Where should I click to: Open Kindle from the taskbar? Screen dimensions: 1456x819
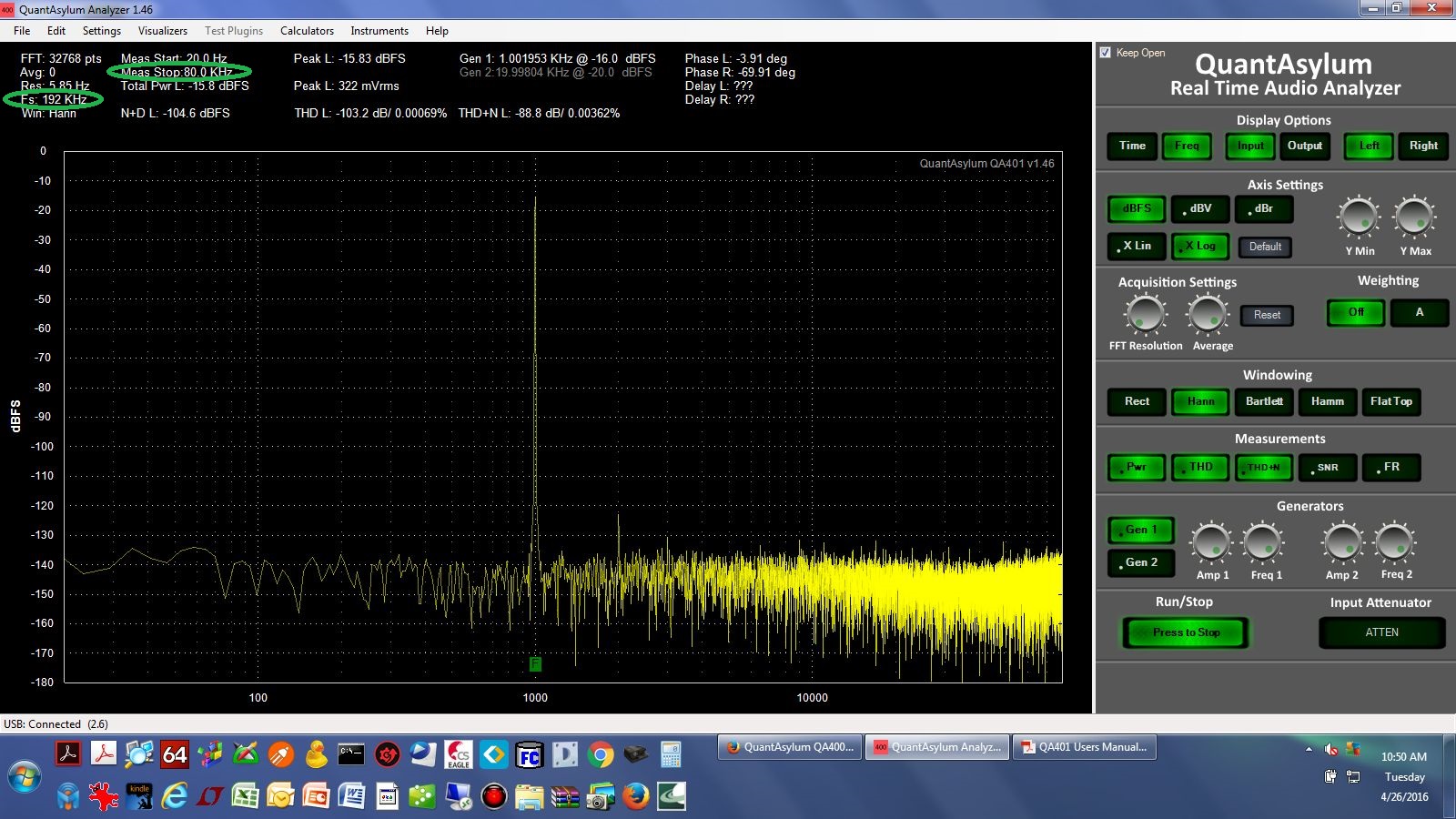[139, 796]
